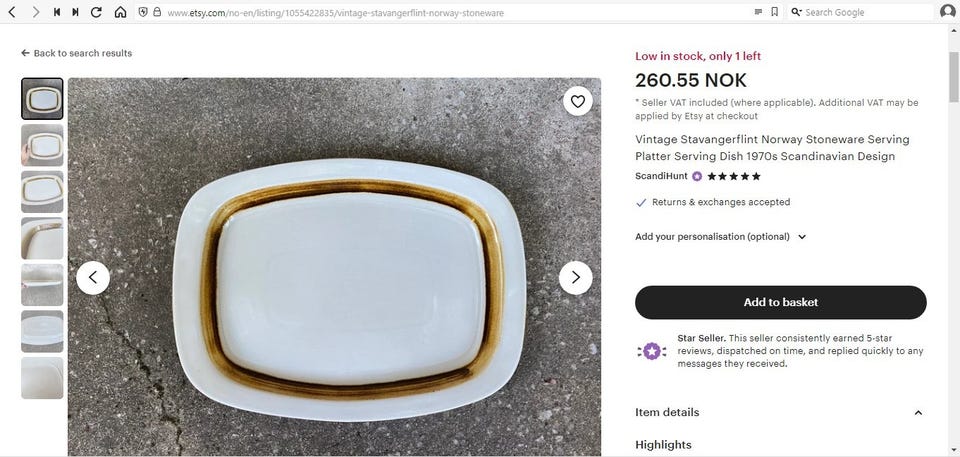Bookmark this page in the address bar

[774, 12]
